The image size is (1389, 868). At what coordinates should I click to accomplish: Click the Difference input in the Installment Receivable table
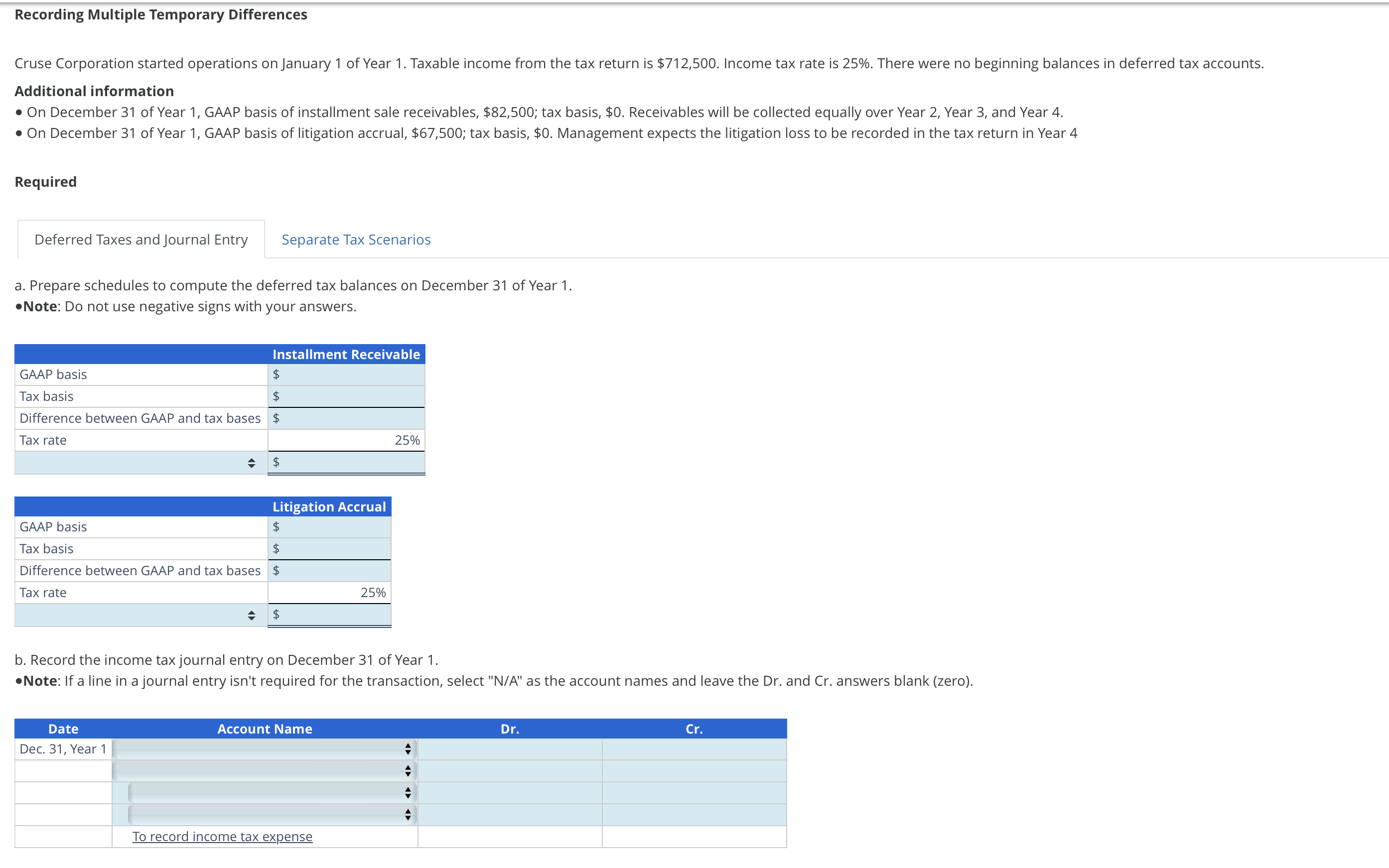pos(347,418)
